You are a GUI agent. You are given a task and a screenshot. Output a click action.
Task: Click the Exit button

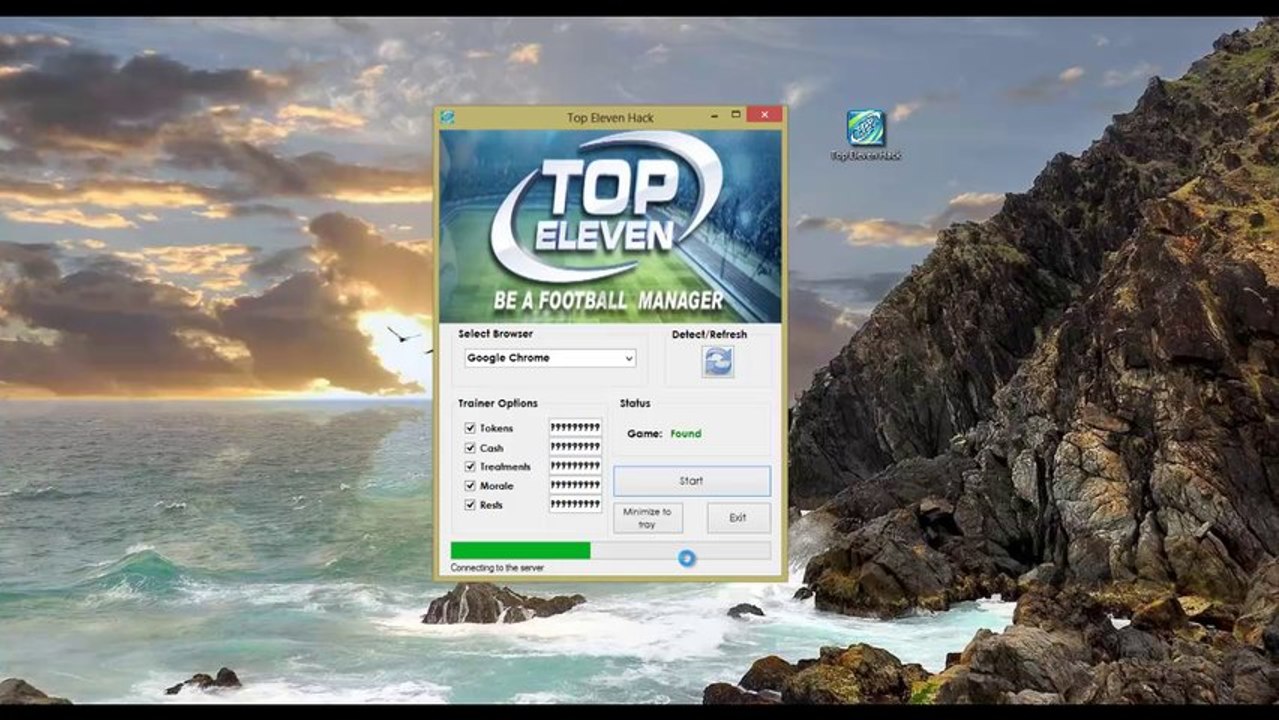pos(738,518)
